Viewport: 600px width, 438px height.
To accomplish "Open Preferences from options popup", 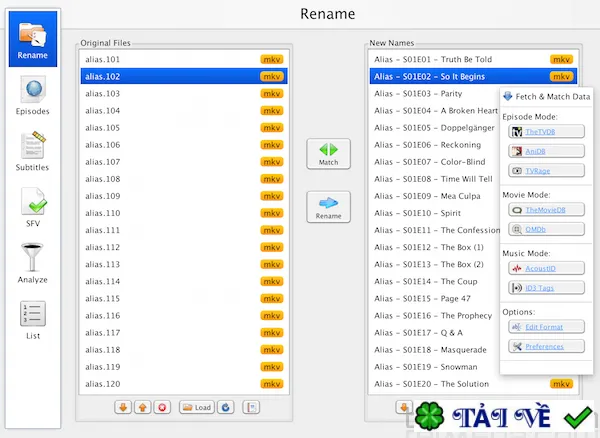I will pos(546,346).
